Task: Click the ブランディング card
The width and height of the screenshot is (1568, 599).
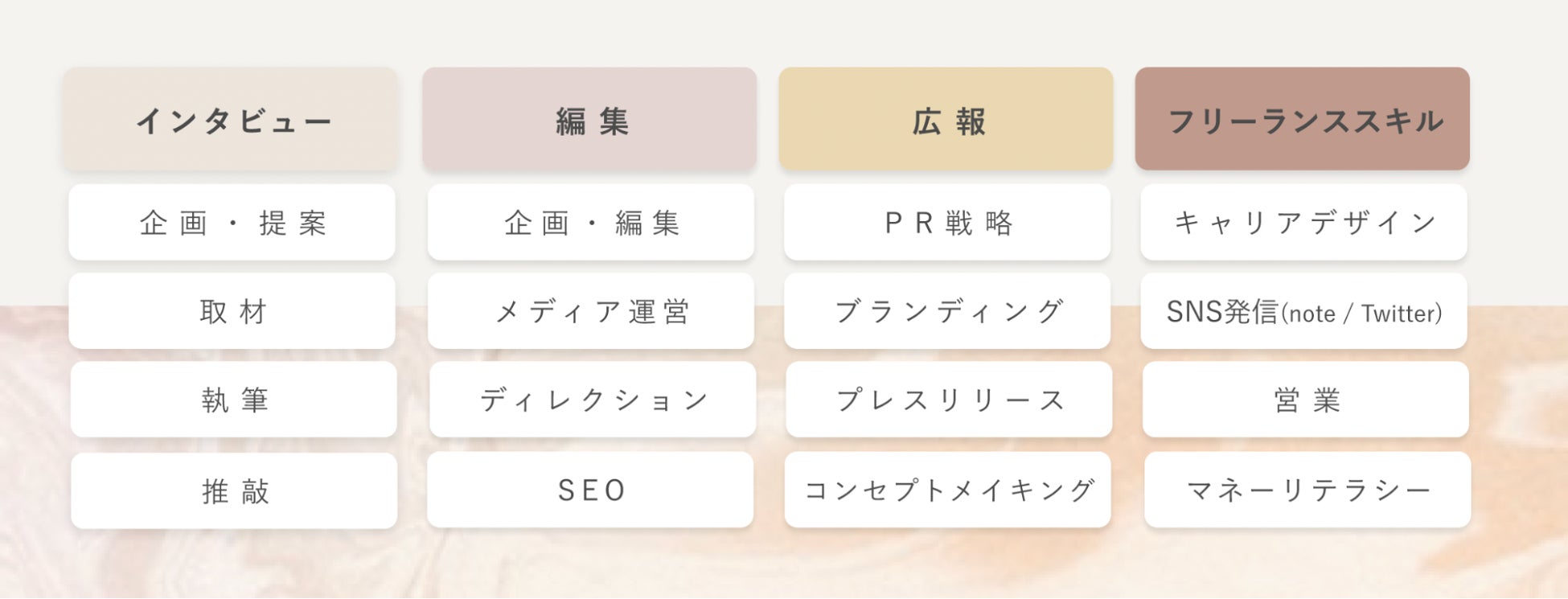Action: [947, 311]
